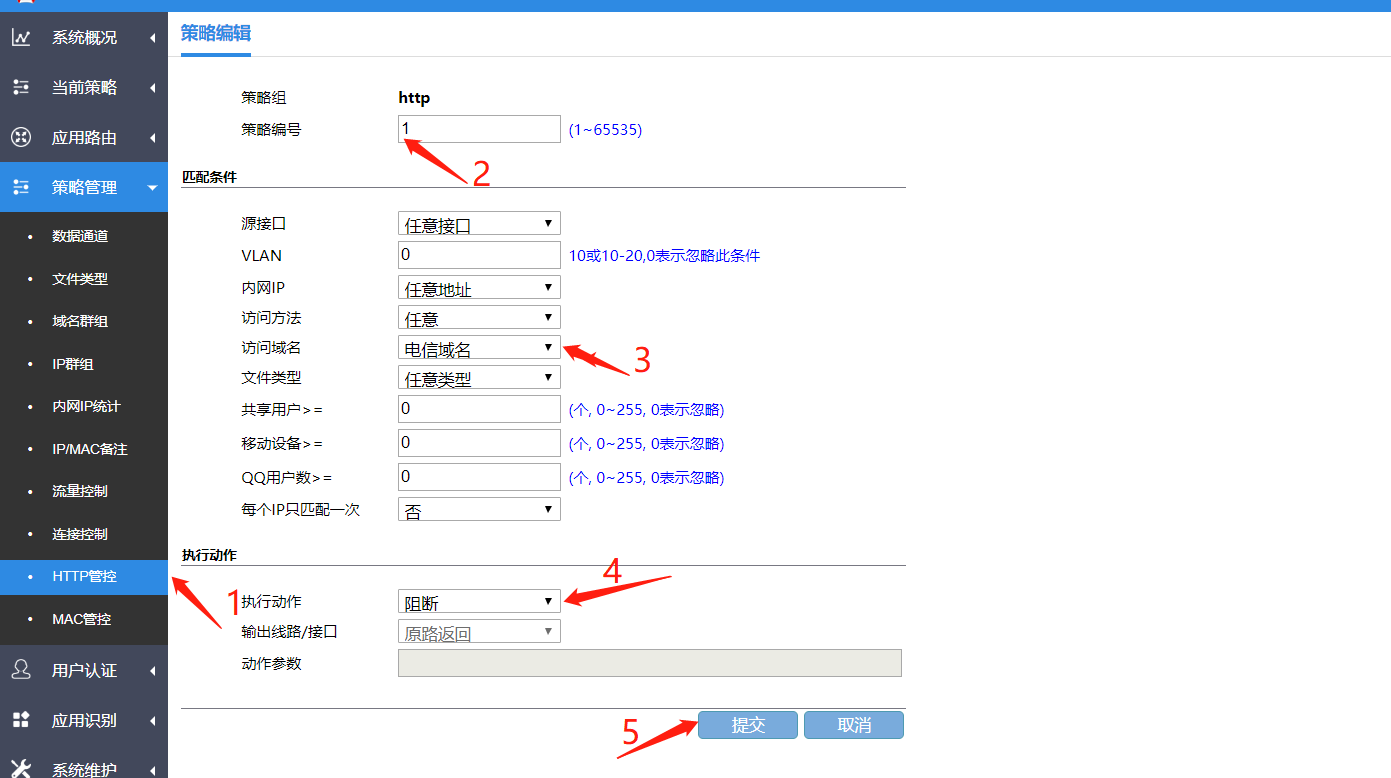
Task: Click the 提交 button
Action: tap(747, 725)
